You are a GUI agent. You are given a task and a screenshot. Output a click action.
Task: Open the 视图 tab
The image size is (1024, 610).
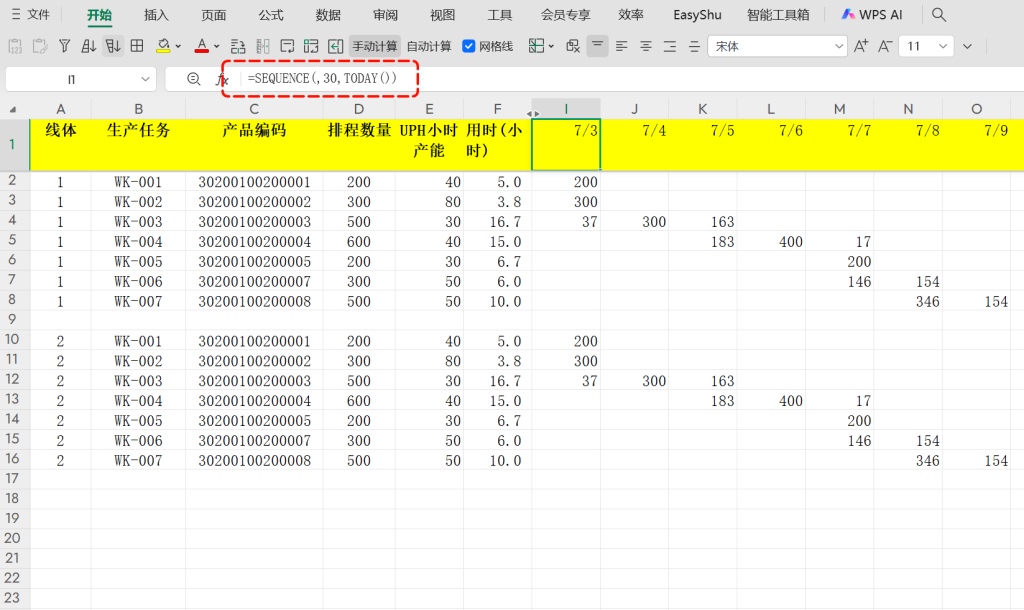pyautogui.click(x=442, y=14)
